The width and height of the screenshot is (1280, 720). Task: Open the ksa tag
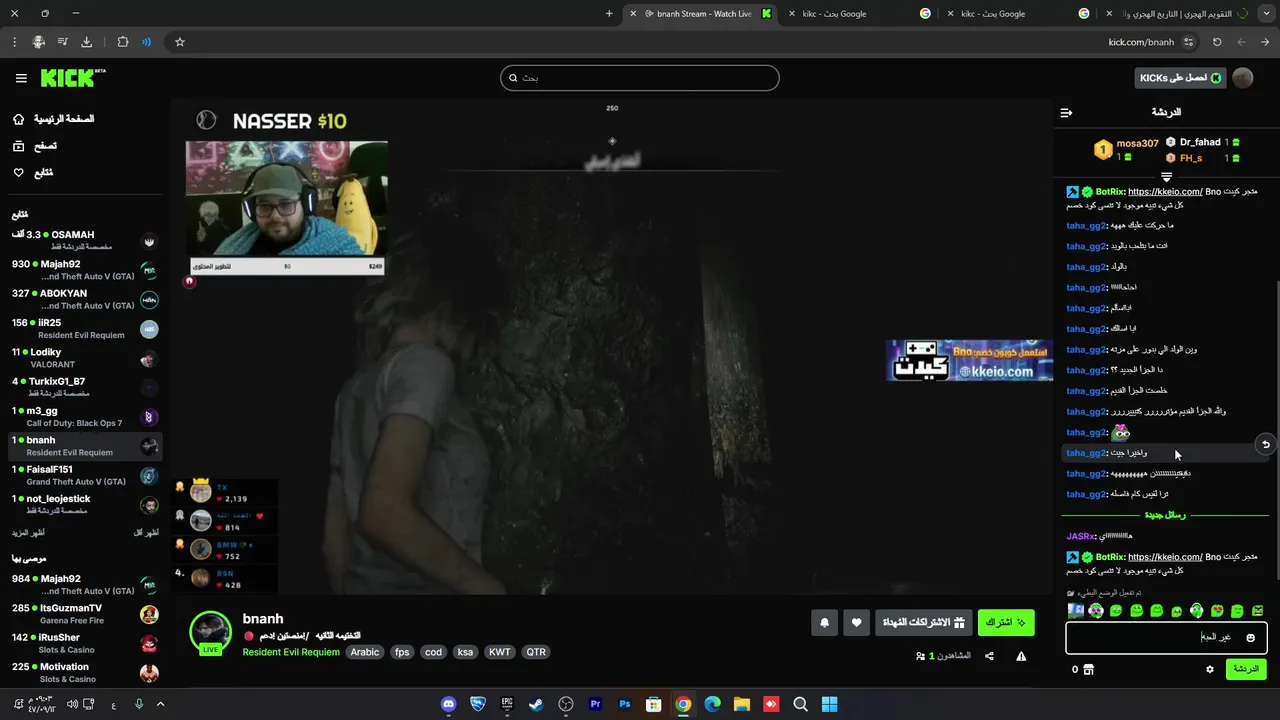point(465,652)
